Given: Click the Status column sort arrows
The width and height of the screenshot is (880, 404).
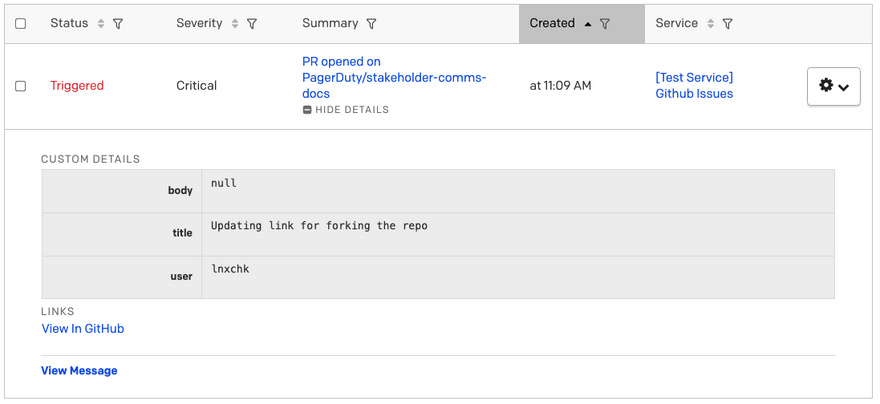Looking at the screenshot, I should [101, 24].
